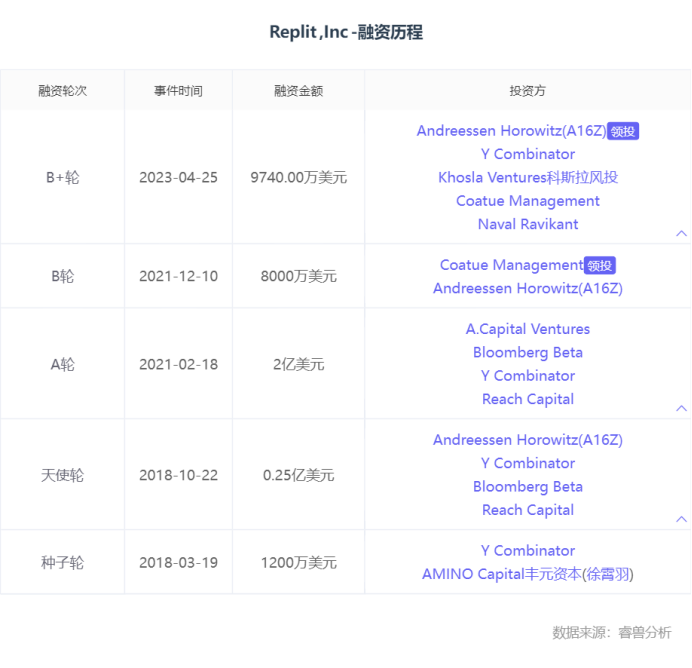Open A.Capital Ventures investor link
Image resolution: width=692 pixels, height=668 pixels.
click(x=527, y=329)
